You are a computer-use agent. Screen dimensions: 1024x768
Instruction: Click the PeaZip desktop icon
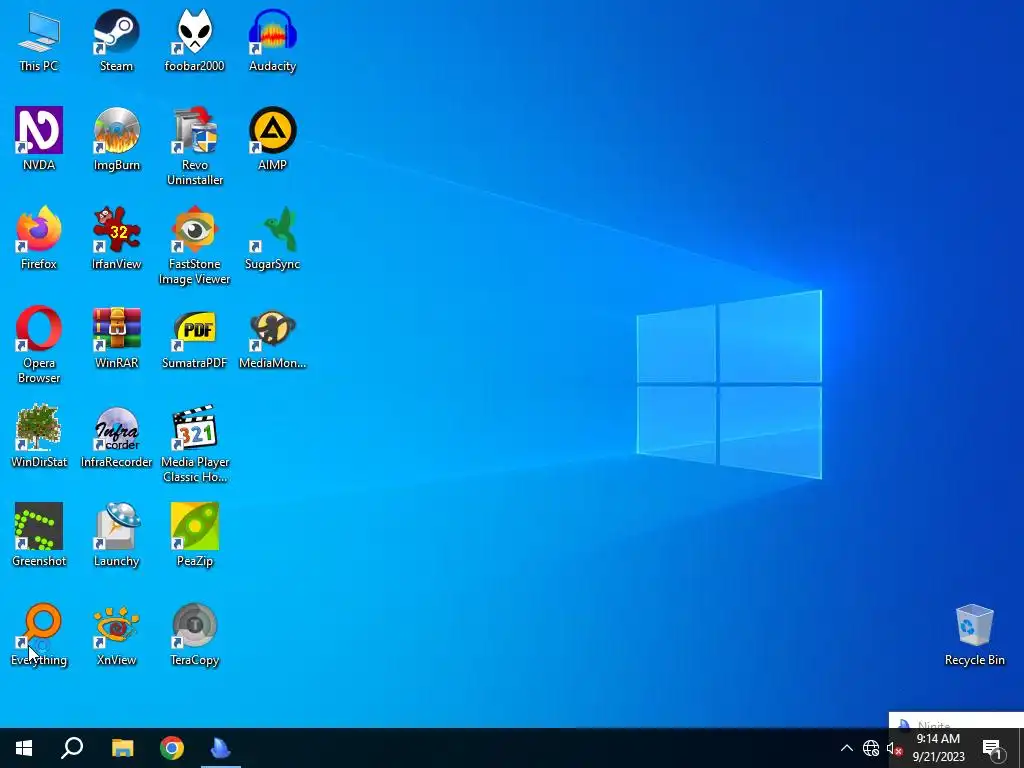[x=195, y=536]
